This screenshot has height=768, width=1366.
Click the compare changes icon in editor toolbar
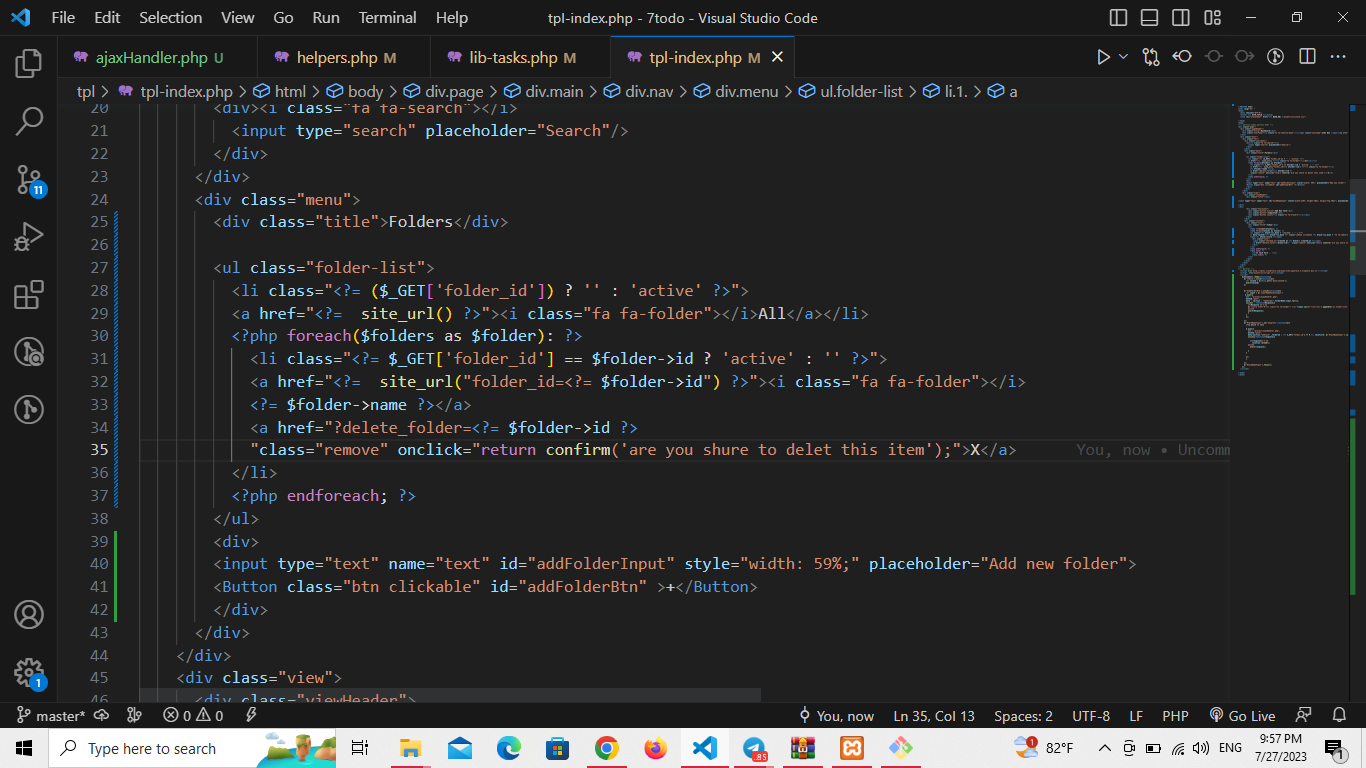1151,57
